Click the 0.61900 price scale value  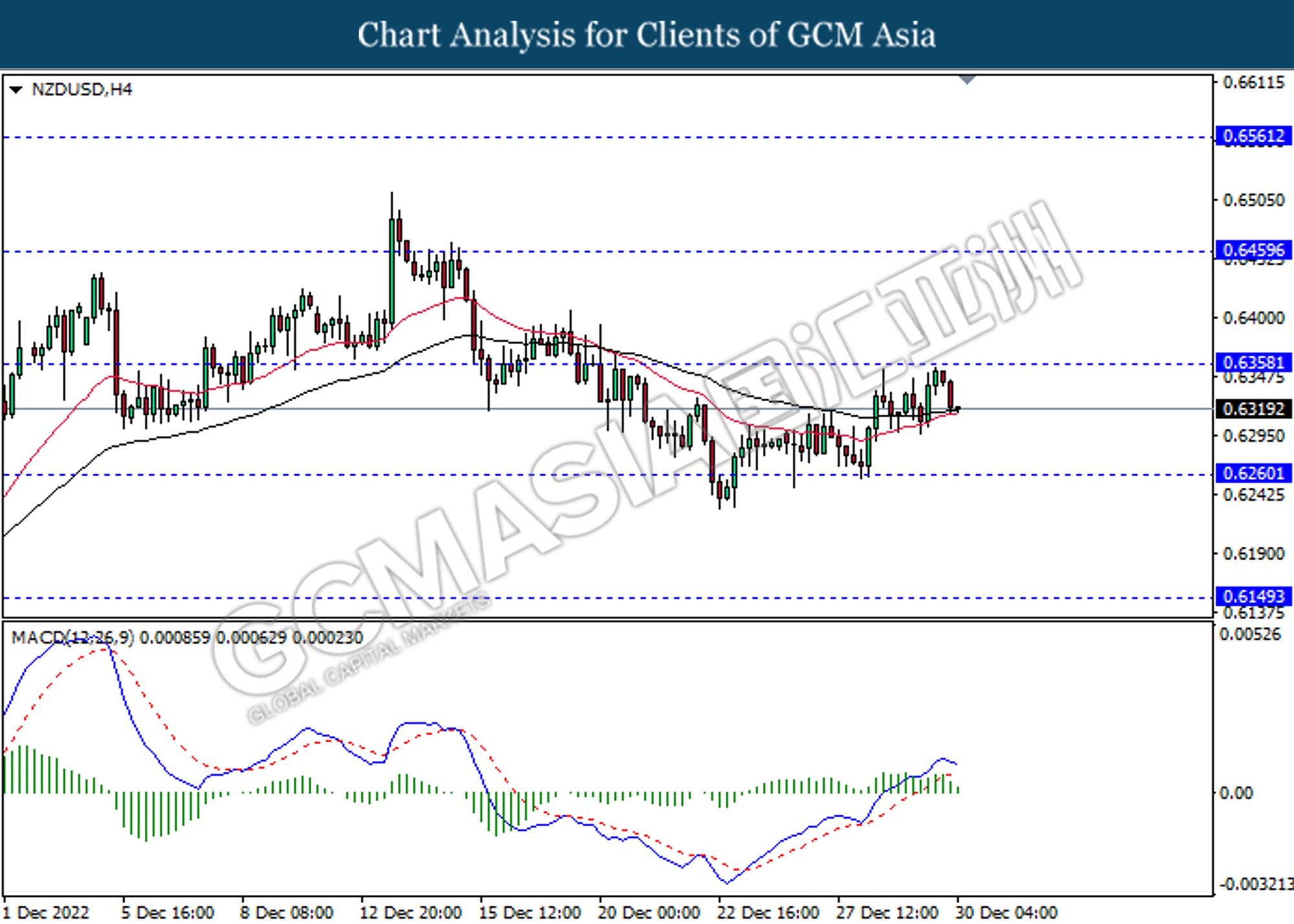1253,554
